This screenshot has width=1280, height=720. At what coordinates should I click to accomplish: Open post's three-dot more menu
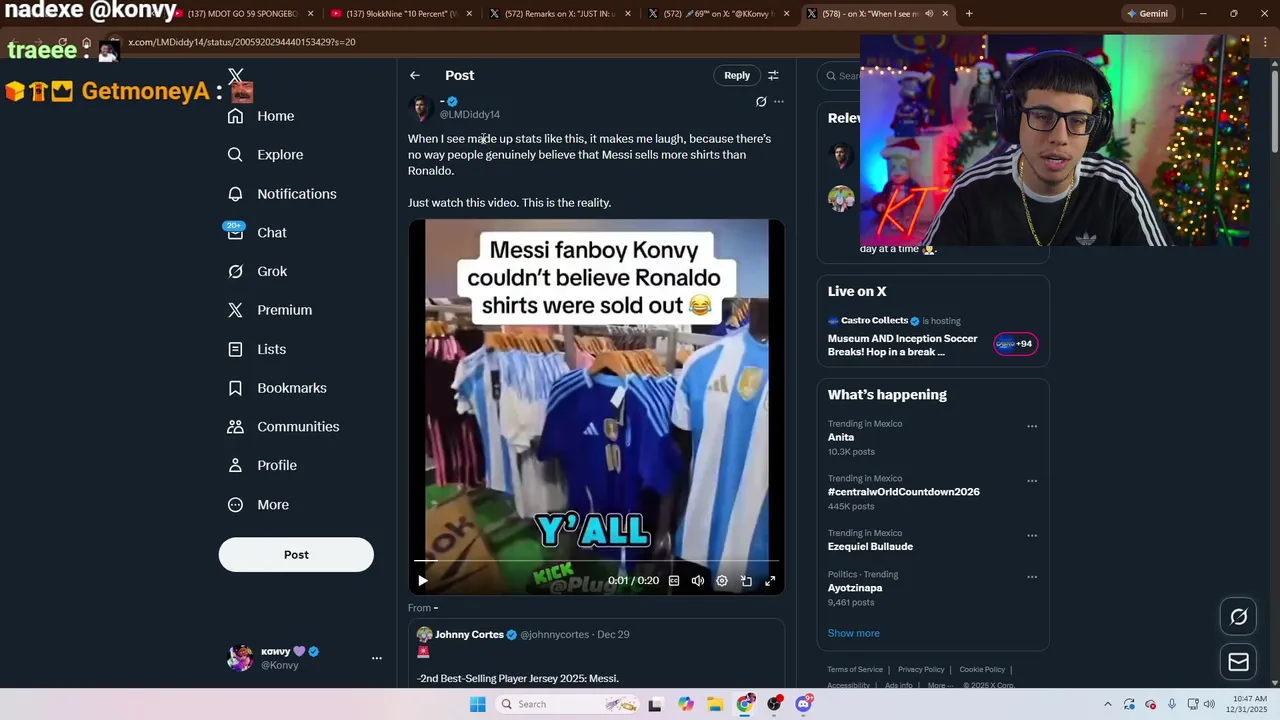779,102
